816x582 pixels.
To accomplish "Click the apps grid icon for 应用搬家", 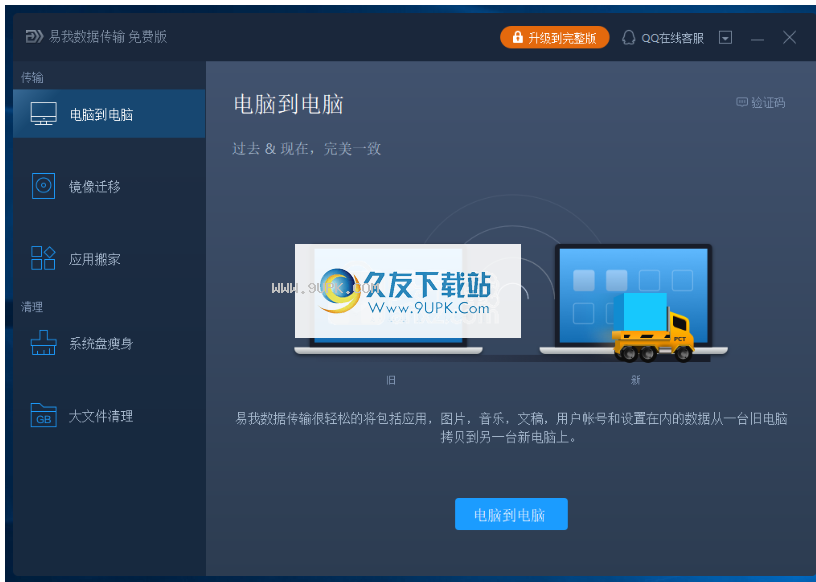I will click(43, 258).
